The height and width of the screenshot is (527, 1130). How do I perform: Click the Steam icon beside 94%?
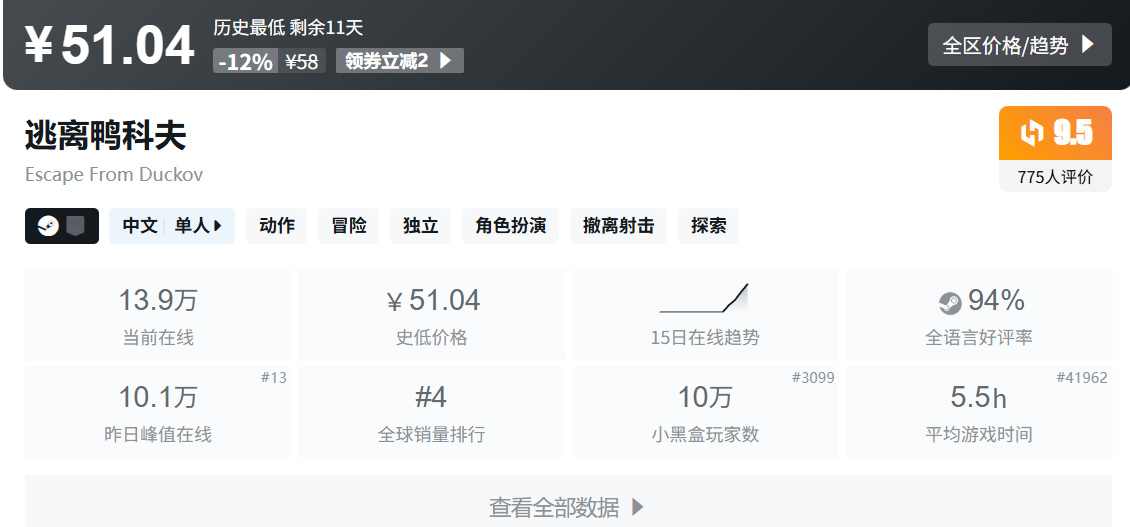click(951, 303)
